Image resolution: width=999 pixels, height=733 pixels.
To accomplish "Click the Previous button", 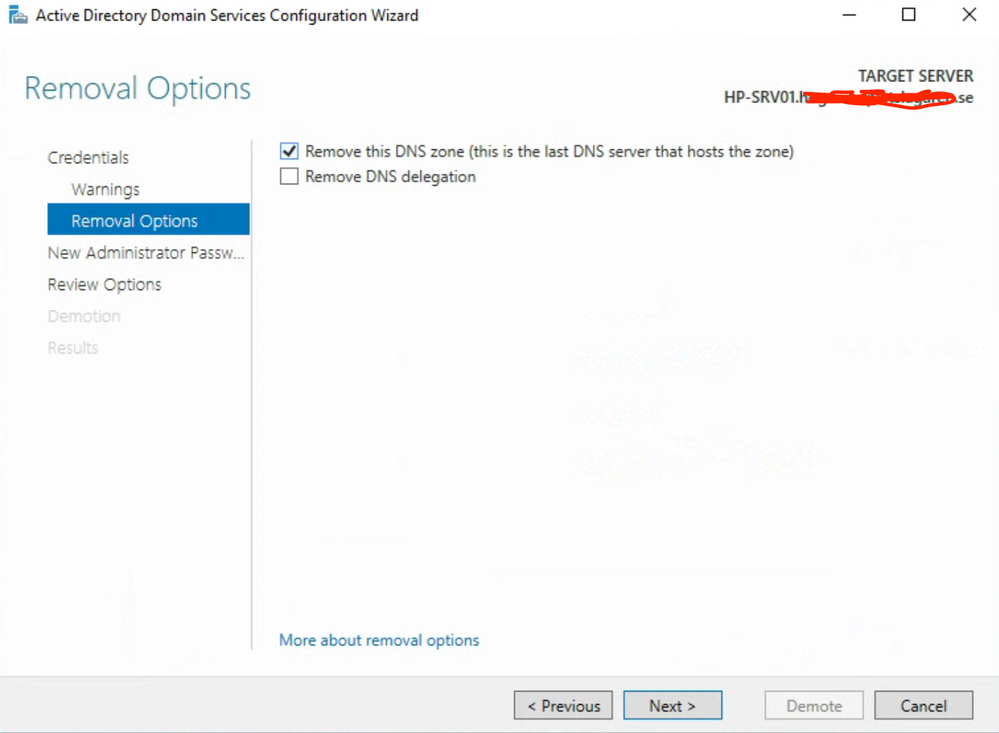I will 563,706.
